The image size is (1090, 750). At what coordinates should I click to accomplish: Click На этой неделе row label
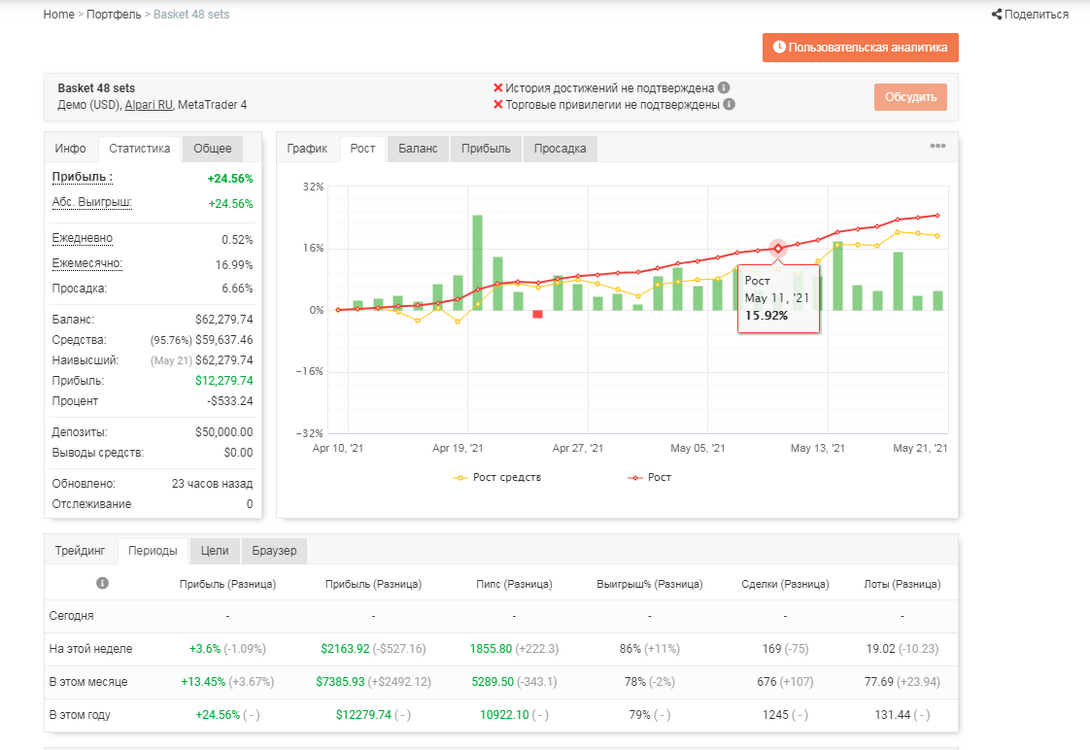pyautogui.click(x=90, y=649)
